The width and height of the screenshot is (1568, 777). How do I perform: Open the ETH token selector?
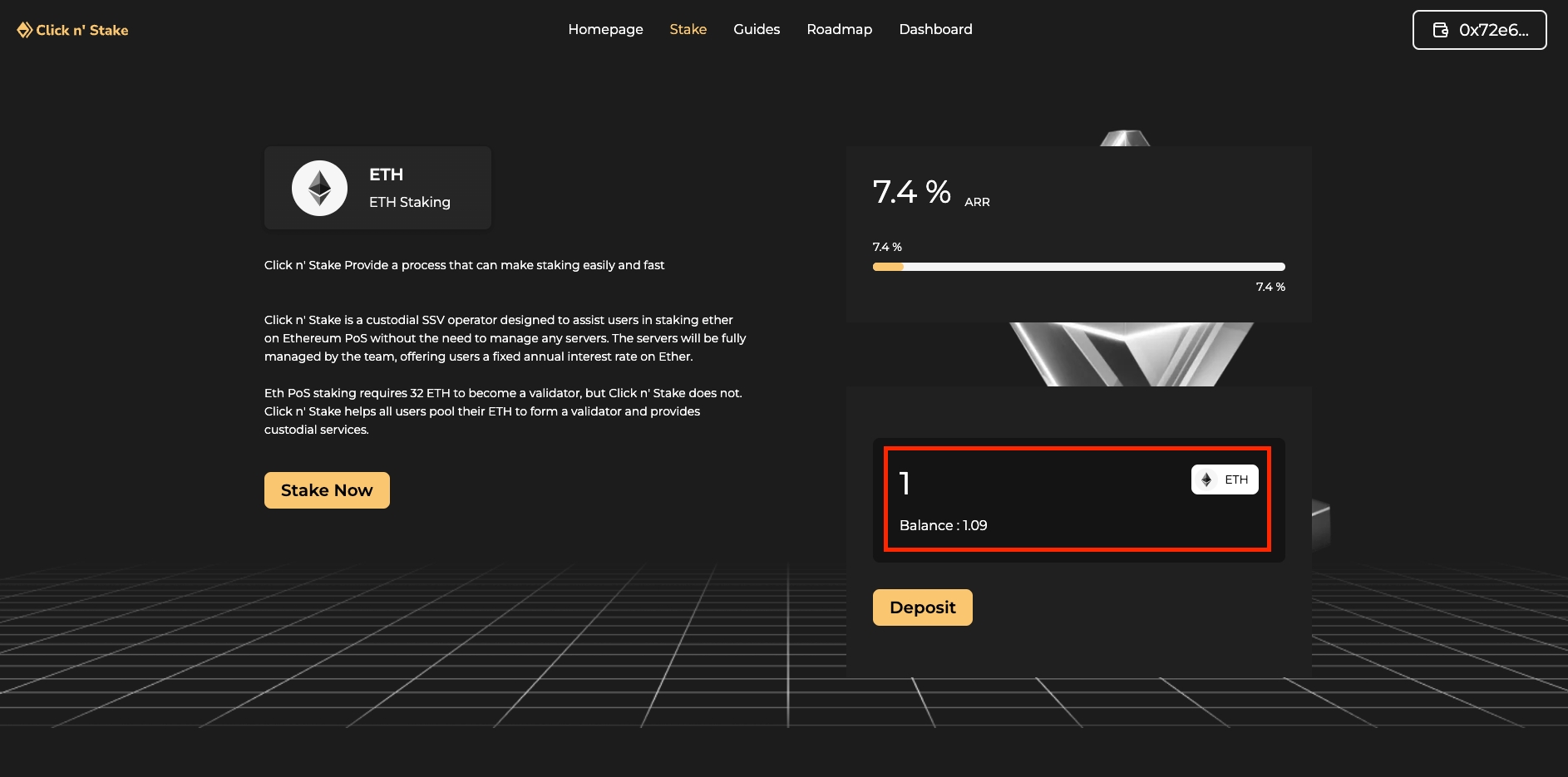(x=1225, y=479)
